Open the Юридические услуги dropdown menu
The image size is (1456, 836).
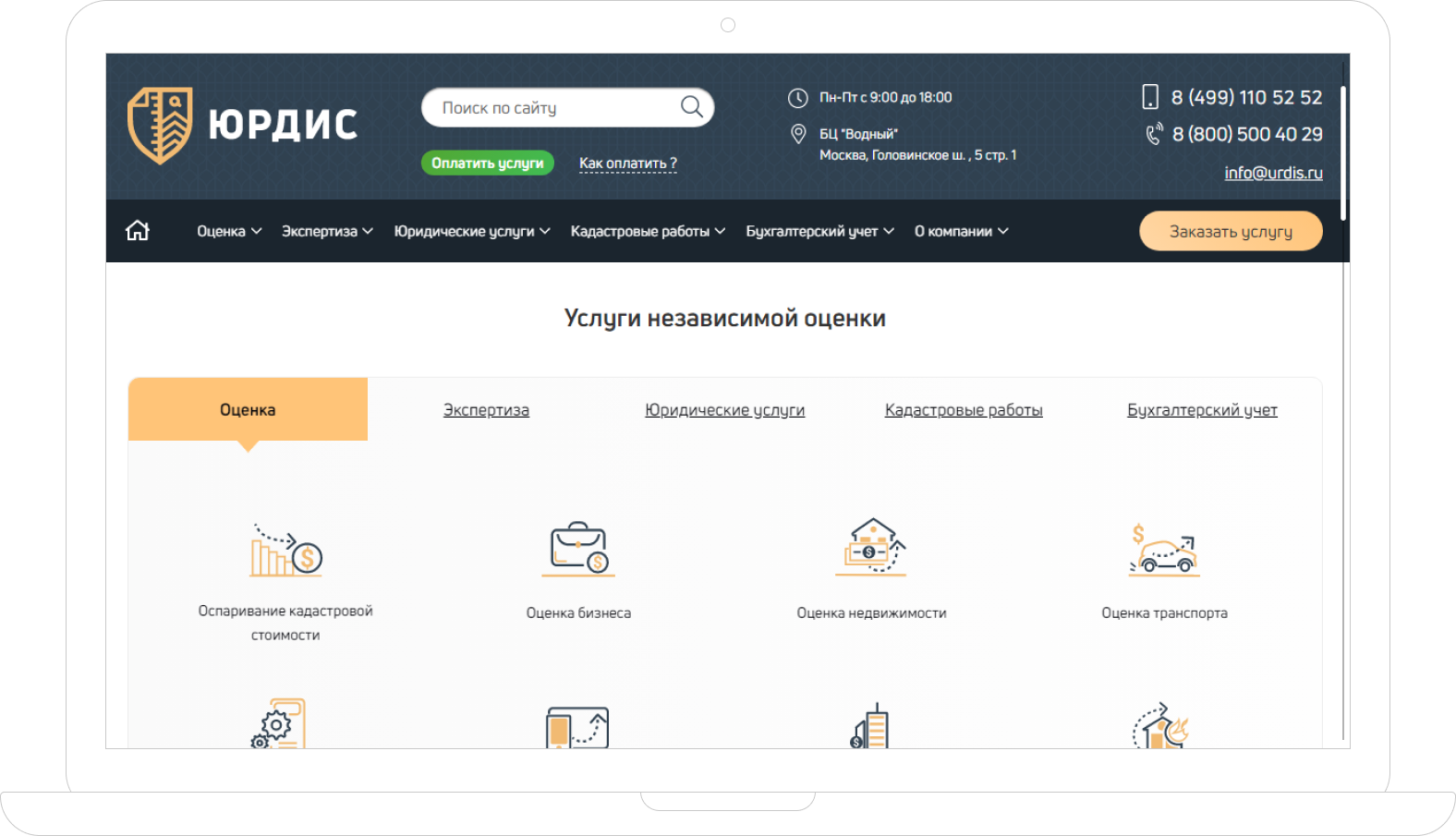coord(472,231)
